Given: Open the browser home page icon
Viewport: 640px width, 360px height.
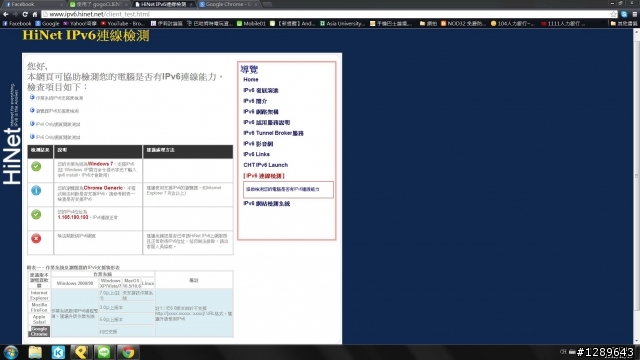Looking at the screenshot, I should point(35,14).
